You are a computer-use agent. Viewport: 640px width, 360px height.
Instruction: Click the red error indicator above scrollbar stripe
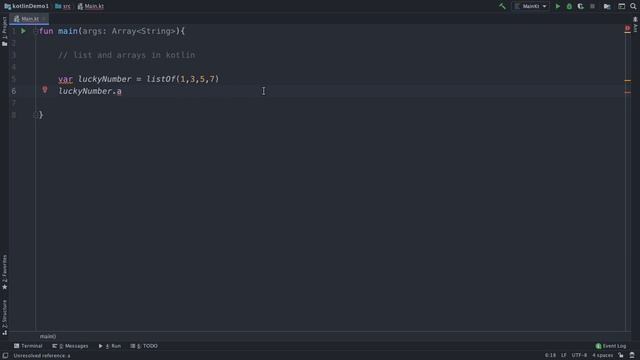click(x=627, y=28)
